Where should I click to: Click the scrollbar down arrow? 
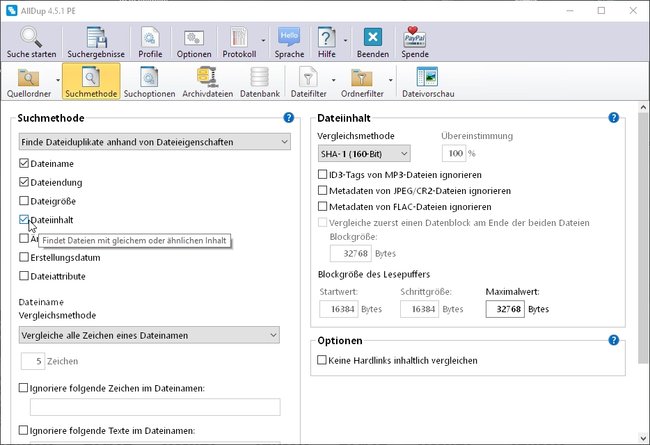tap(643, 438)
